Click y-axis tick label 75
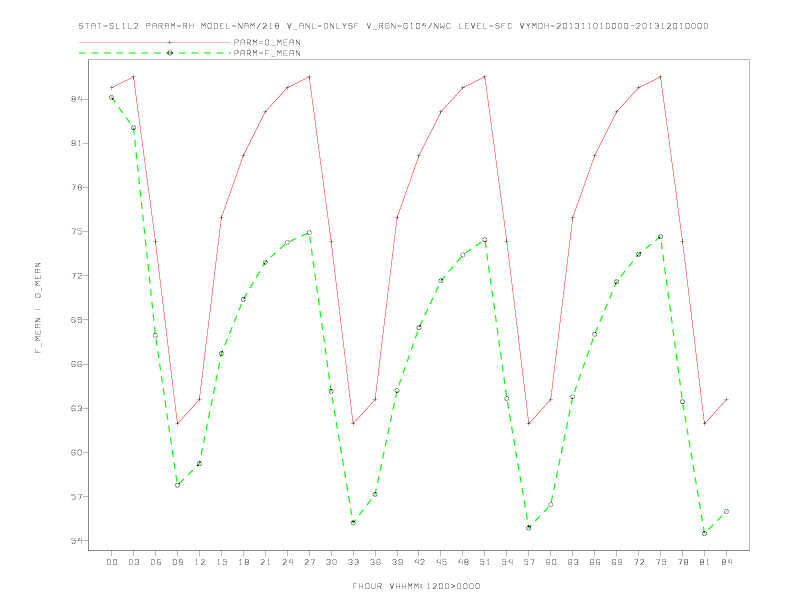The width and height of the screenshot is (792, 612). [77, 232]
